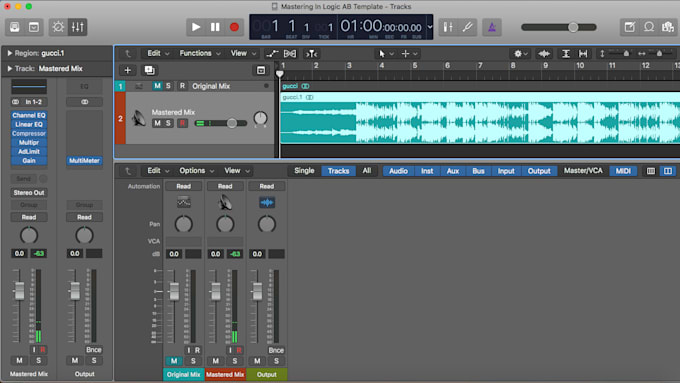The height and width of the screenshot is (383, 680).
Task: Open the Library panel icon
Action: tap(15, 27)
